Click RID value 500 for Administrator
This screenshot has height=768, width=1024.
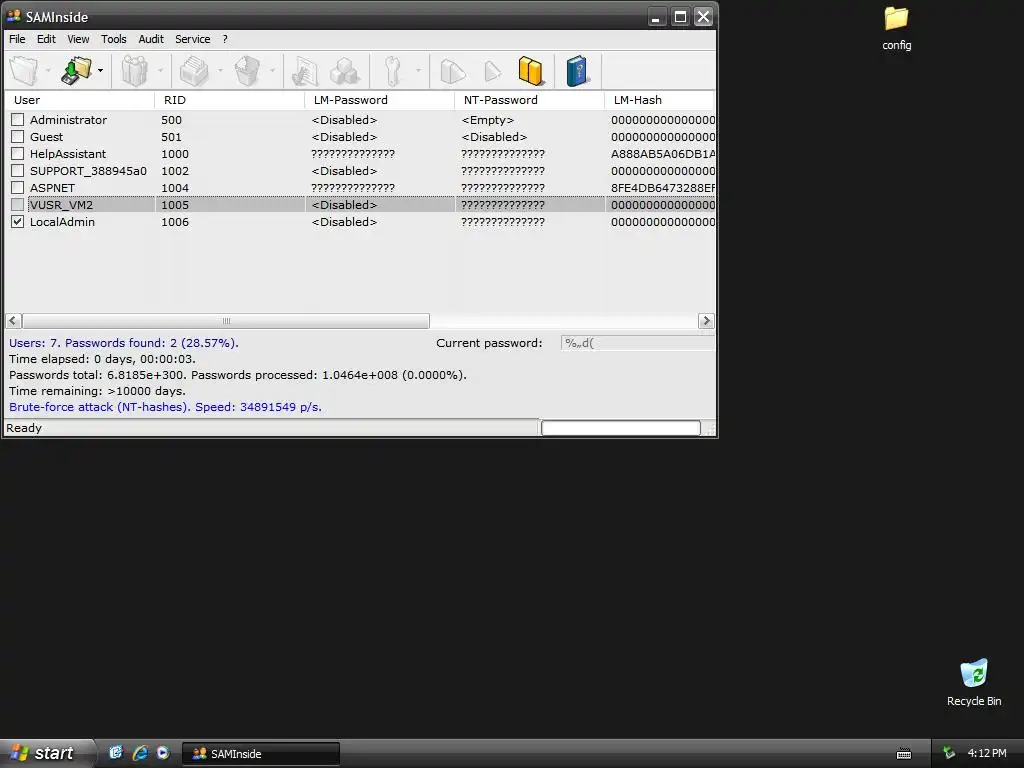coord(172,120)
